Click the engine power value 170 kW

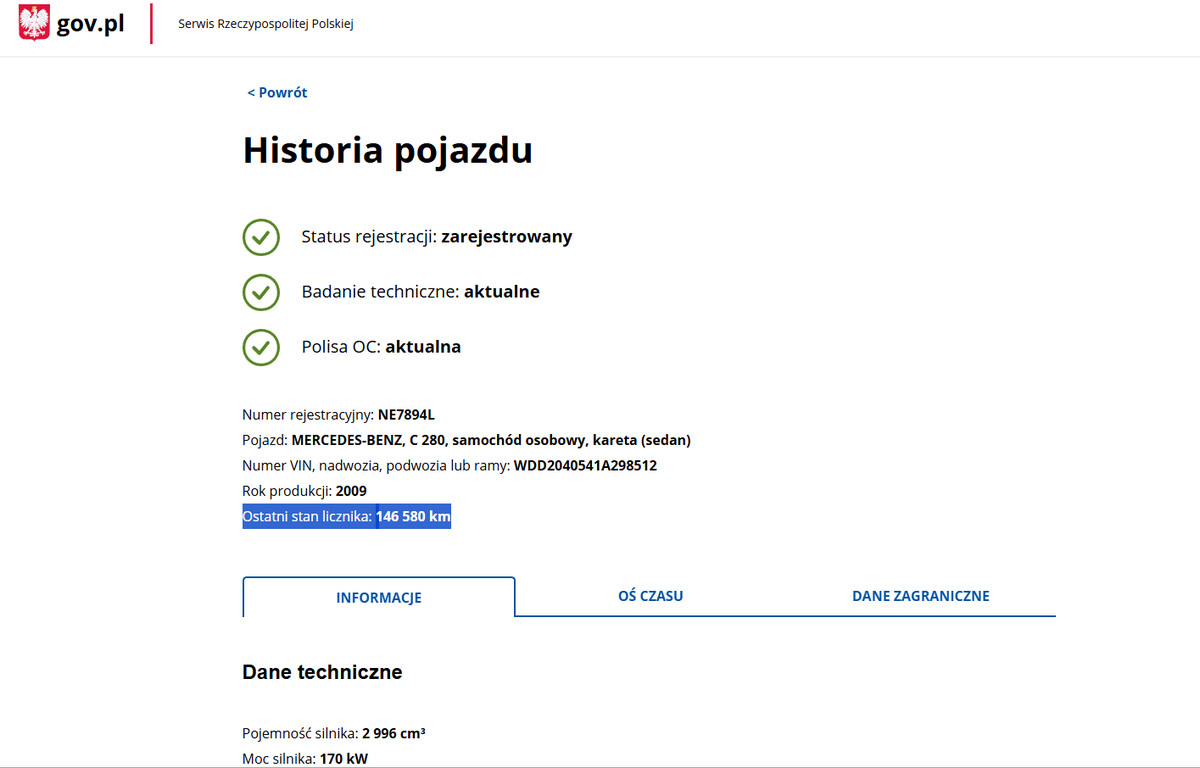tap(344, 759)
